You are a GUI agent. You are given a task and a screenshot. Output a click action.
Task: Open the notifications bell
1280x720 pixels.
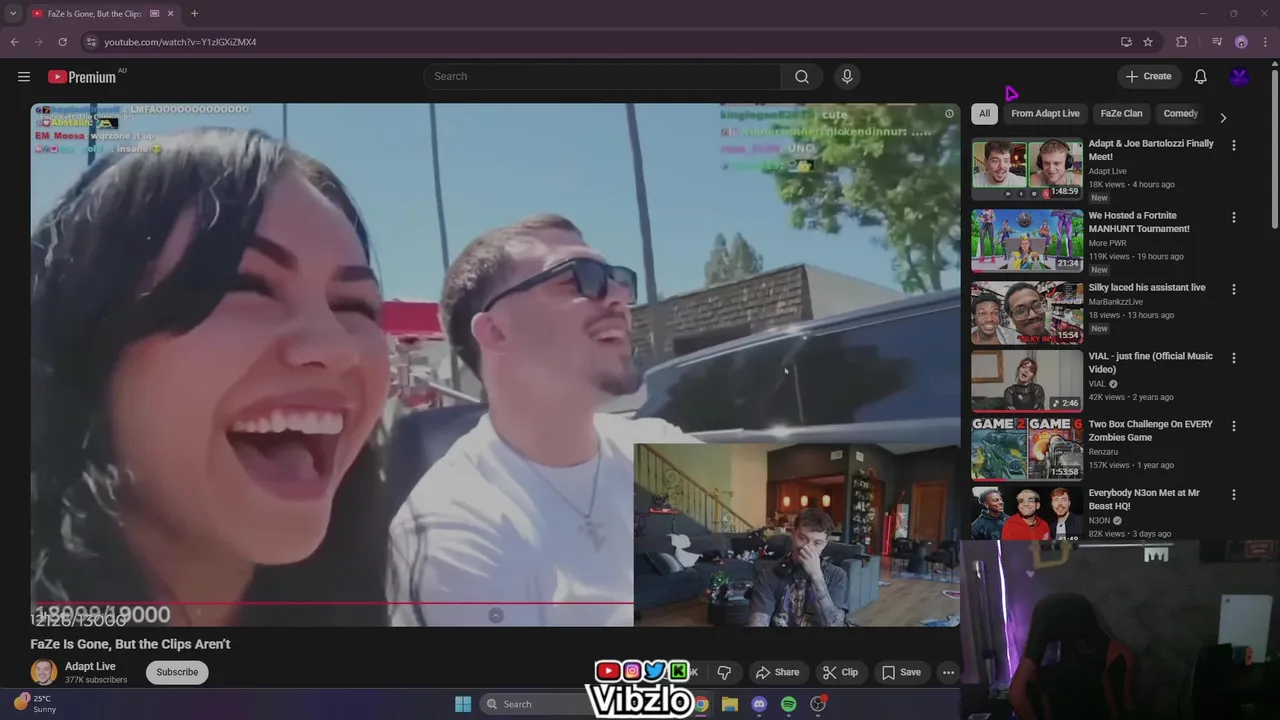(x=1200, y=76)
